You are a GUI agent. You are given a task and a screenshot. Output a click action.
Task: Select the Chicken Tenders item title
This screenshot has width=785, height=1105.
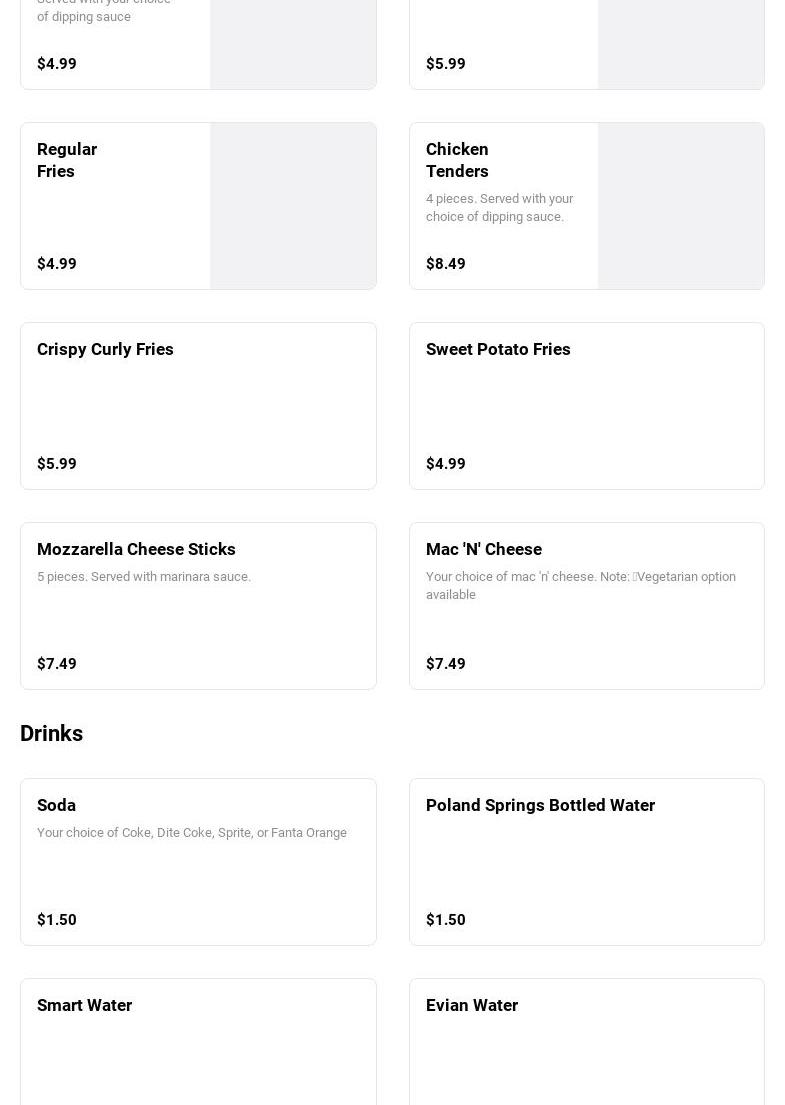click(457, 160)
